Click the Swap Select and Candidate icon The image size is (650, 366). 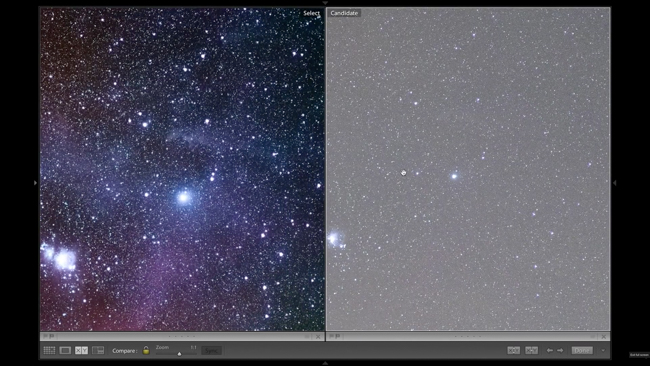[514, 351]
